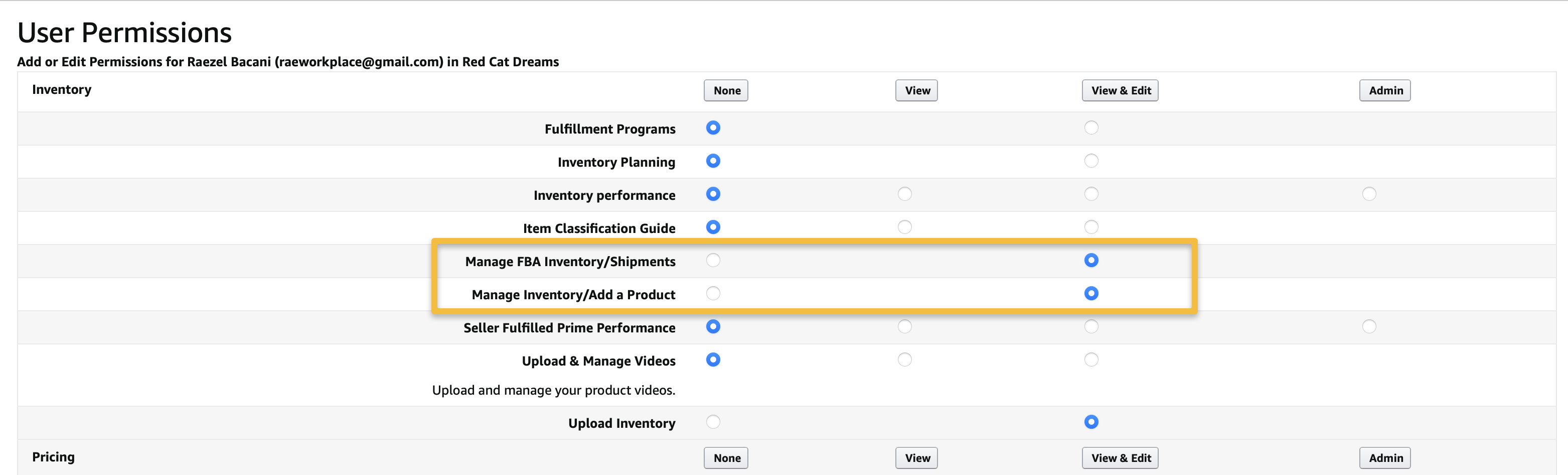Select View & Edit for Item Classification Guide
1568x475 pixels.
coord(1091,227)
